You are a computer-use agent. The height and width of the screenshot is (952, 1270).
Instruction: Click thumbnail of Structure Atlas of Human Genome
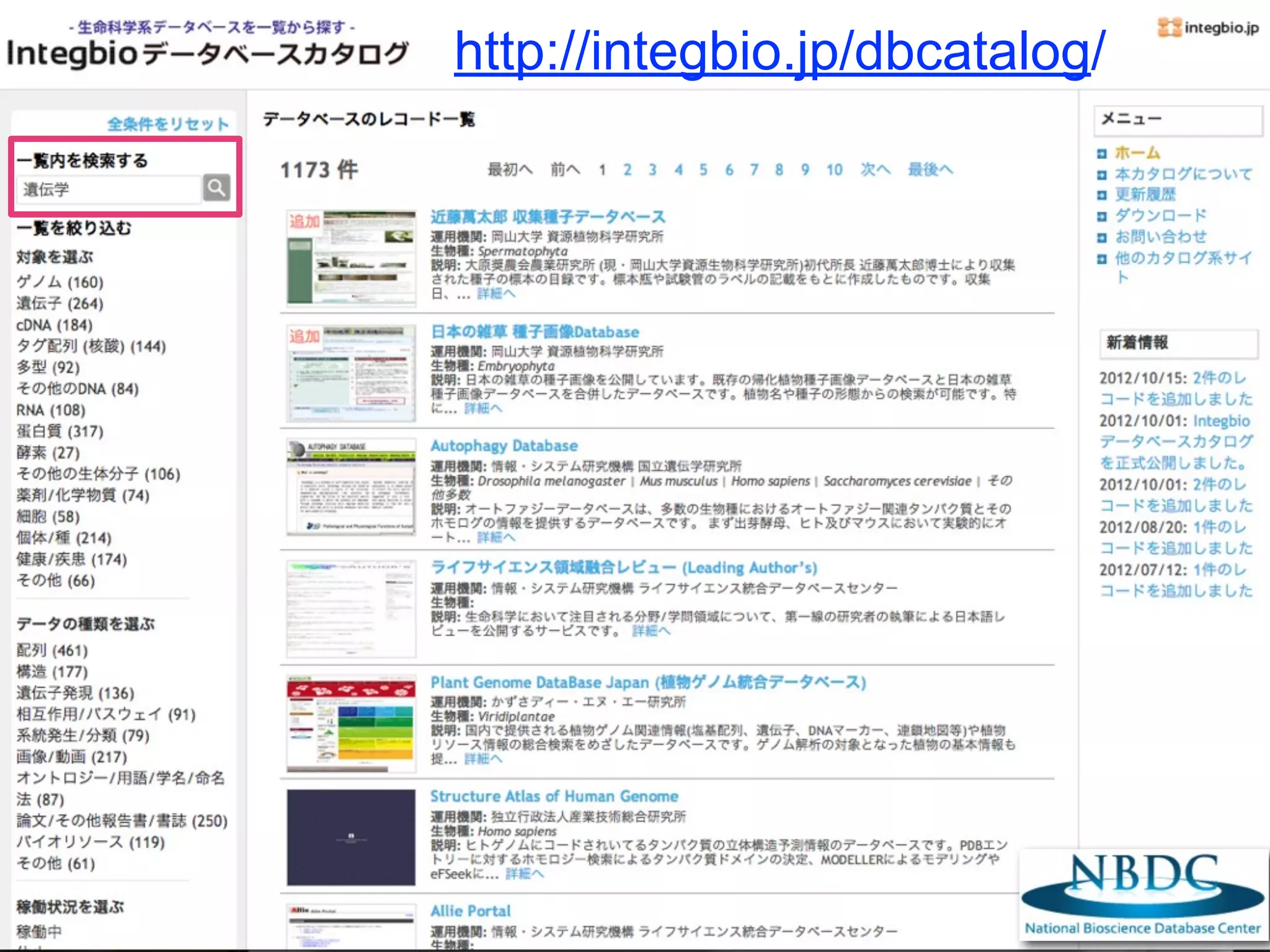pyautogui.click(x=351, y=837)
